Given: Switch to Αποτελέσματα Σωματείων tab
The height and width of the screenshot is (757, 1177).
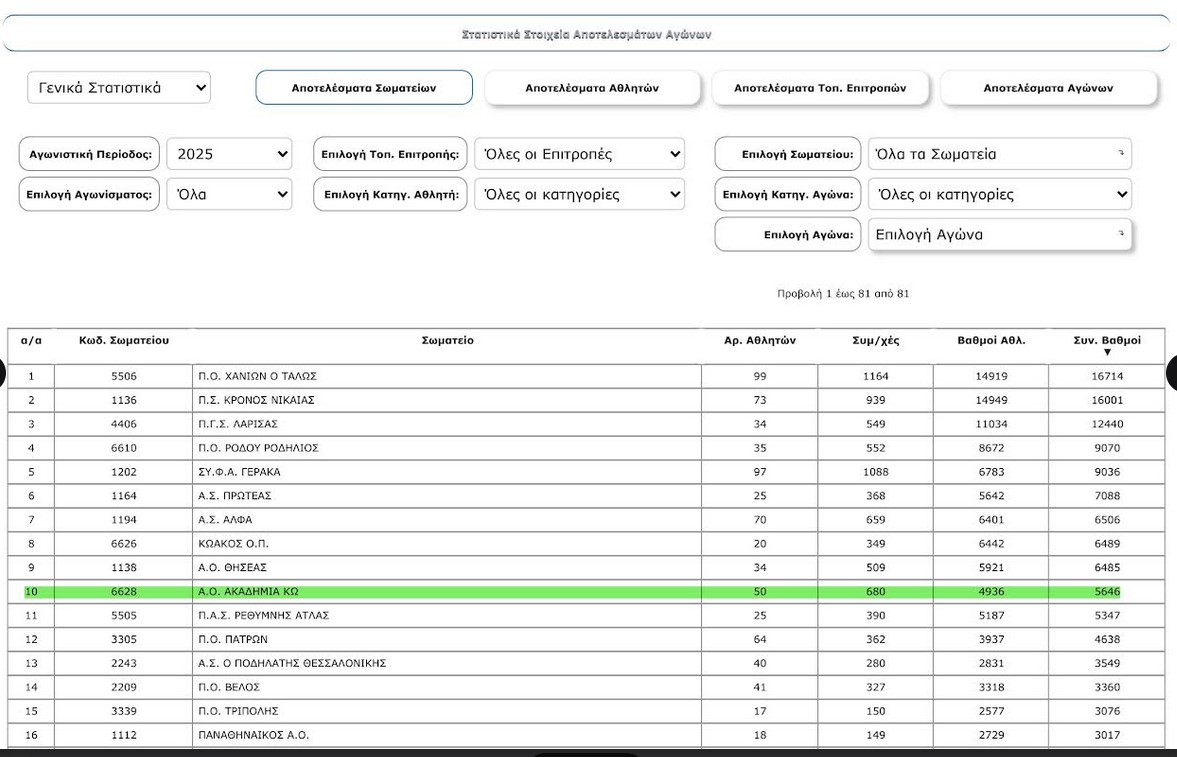Looking at the screenshot, I should point(364,88).
